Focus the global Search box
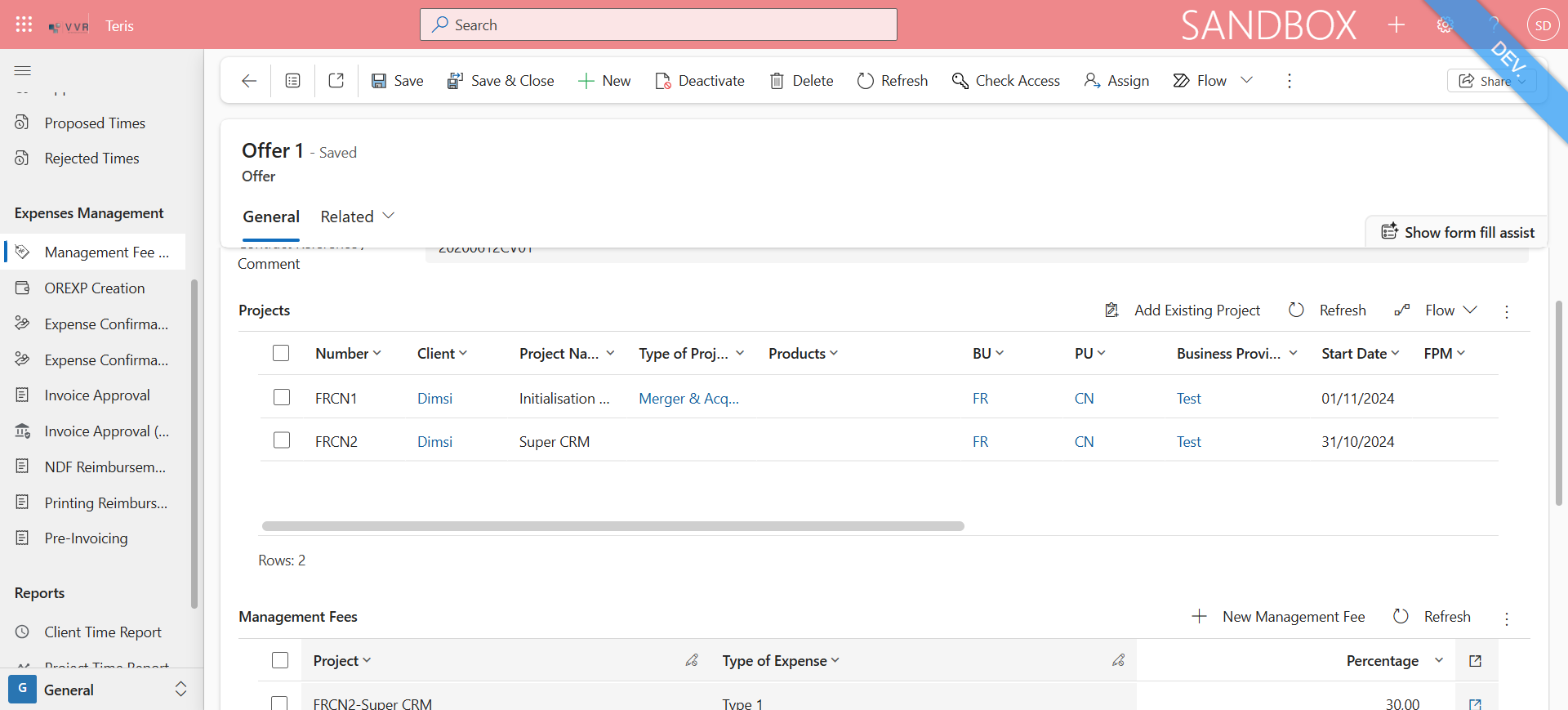The image size is (1568, 710). [x=658, y=25]
